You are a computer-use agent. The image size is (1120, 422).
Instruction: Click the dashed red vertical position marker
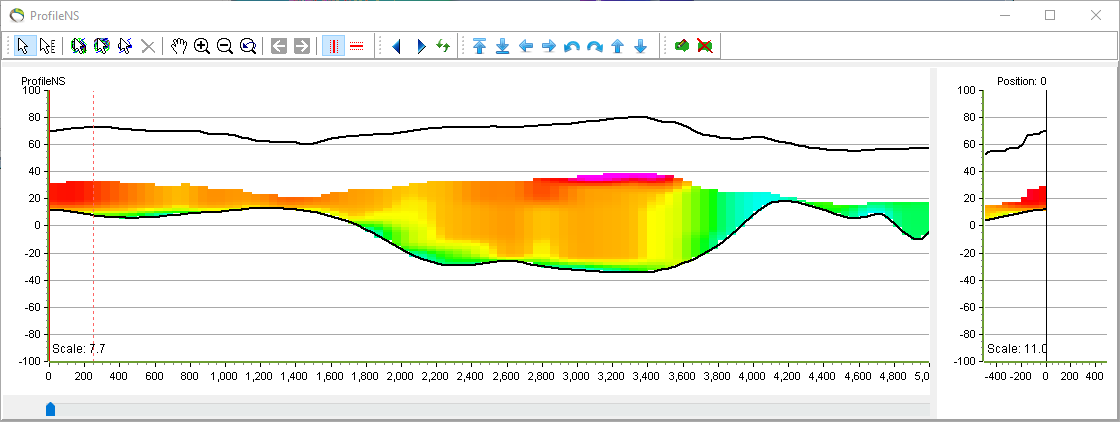tap(94, 226)
